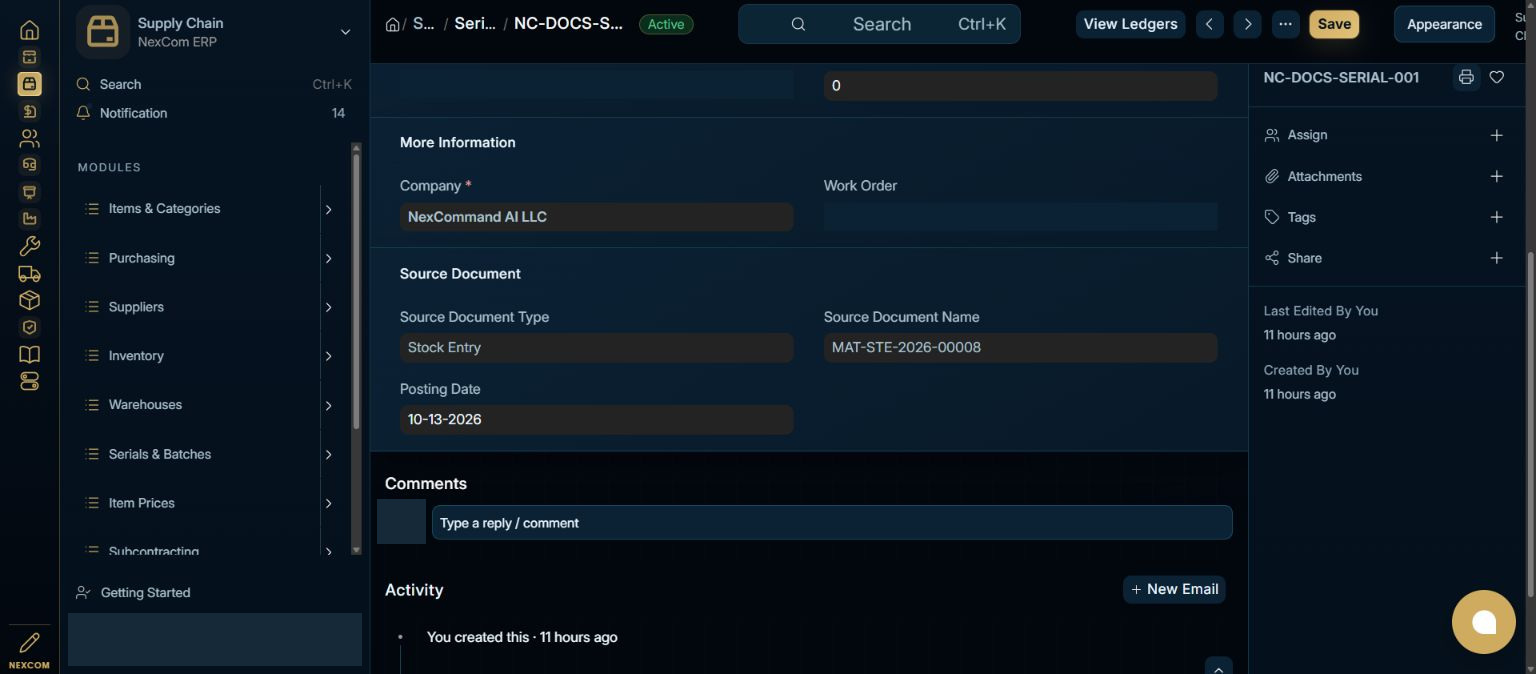Viewport: 1536px width, 674px height.
Task: Open Serials & Batches module
Action: tap(160, 454)
